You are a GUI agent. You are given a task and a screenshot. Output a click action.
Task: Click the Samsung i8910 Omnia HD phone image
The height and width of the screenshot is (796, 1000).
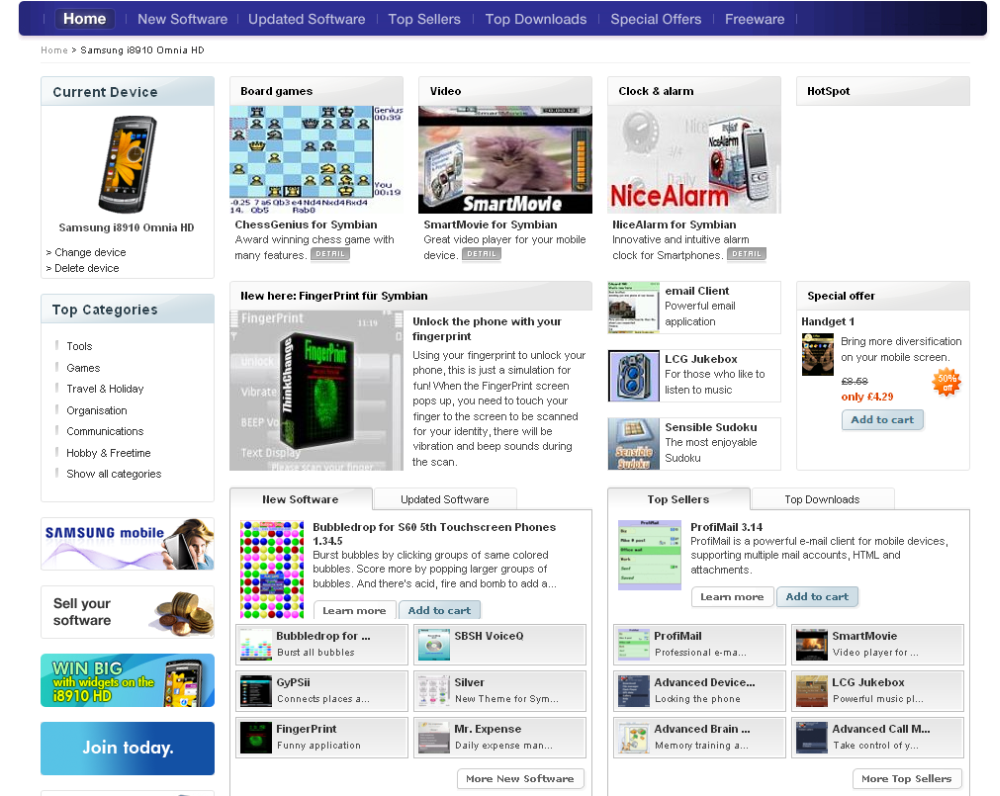pos(127,164)
